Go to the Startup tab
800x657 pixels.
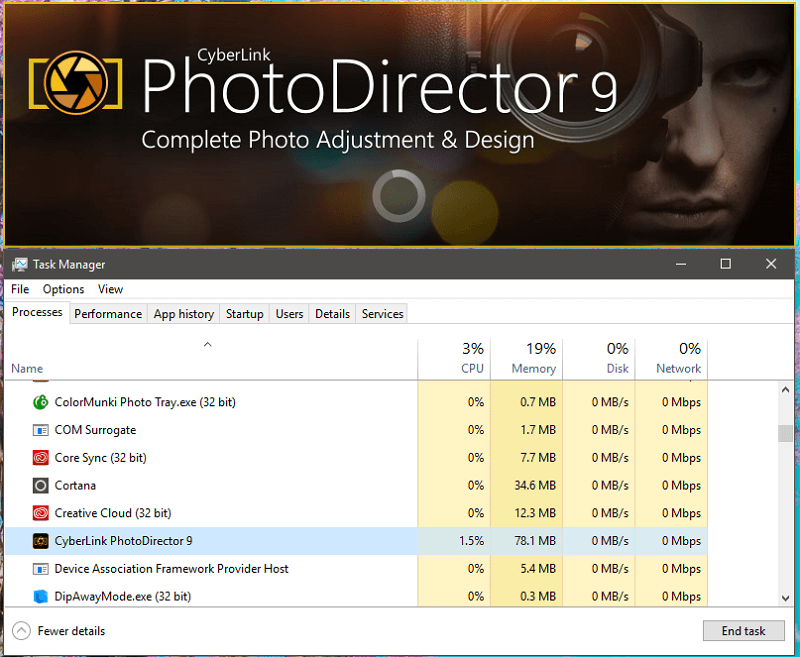244,314
